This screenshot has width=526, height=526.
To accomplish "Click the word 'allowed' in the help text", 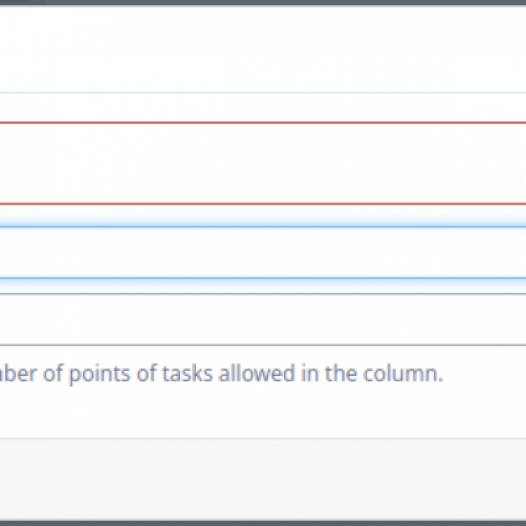I will point(257,374).
